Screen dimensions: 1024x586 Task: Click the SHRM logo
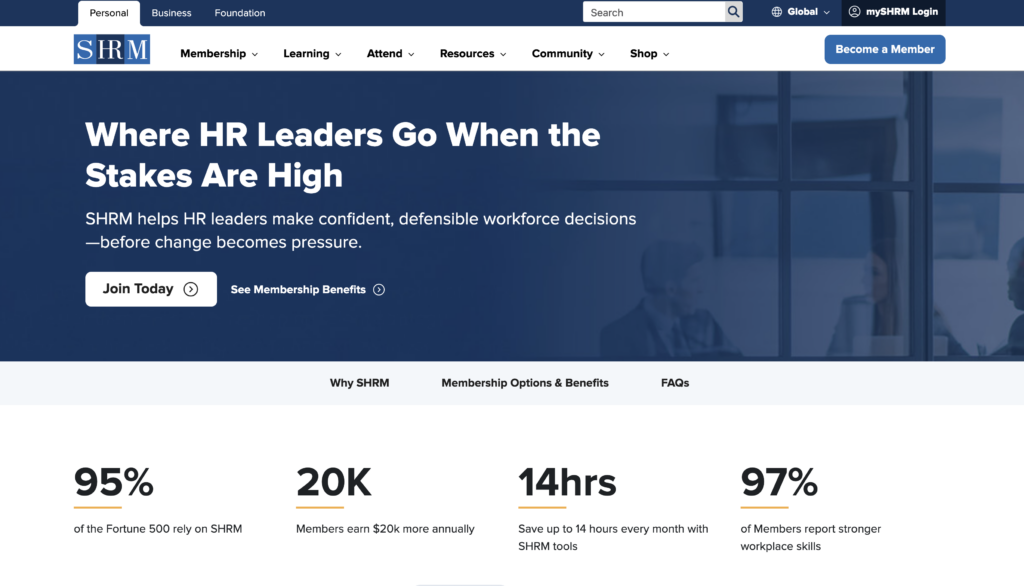point(112,49)
